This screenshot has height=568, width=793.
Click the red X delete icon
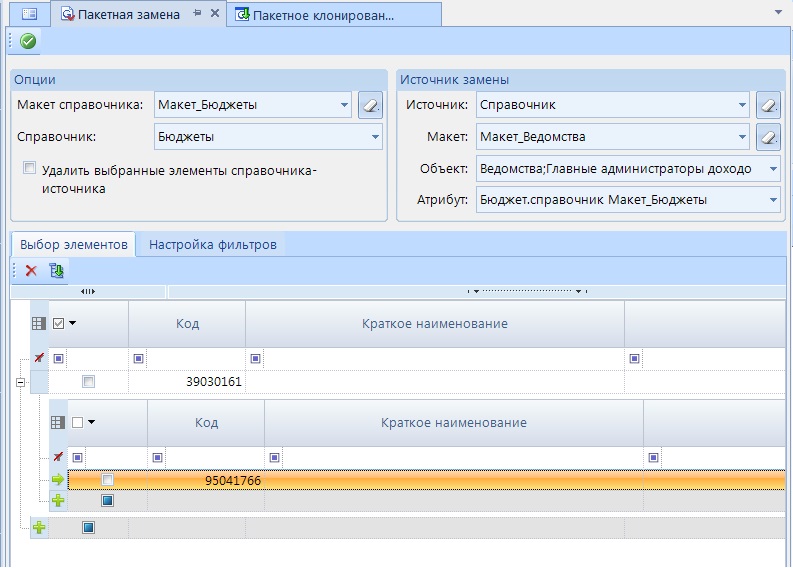click(31, 270)
